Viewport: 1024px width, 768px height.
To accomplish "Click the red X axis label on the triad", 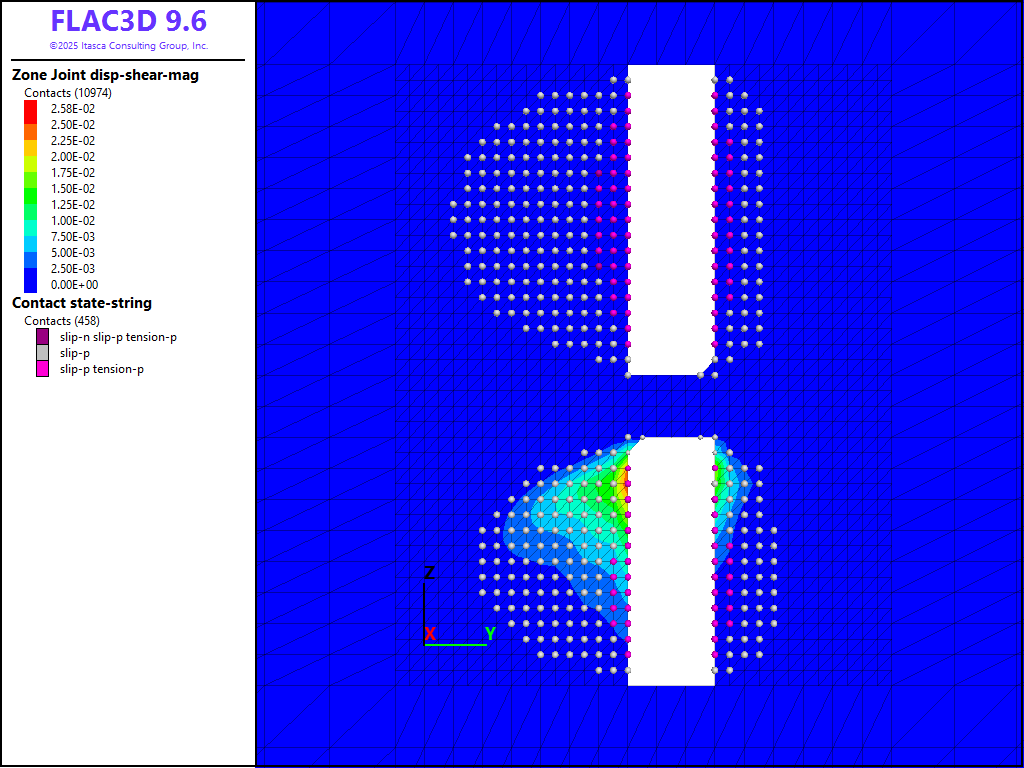I will pos(430,633).
